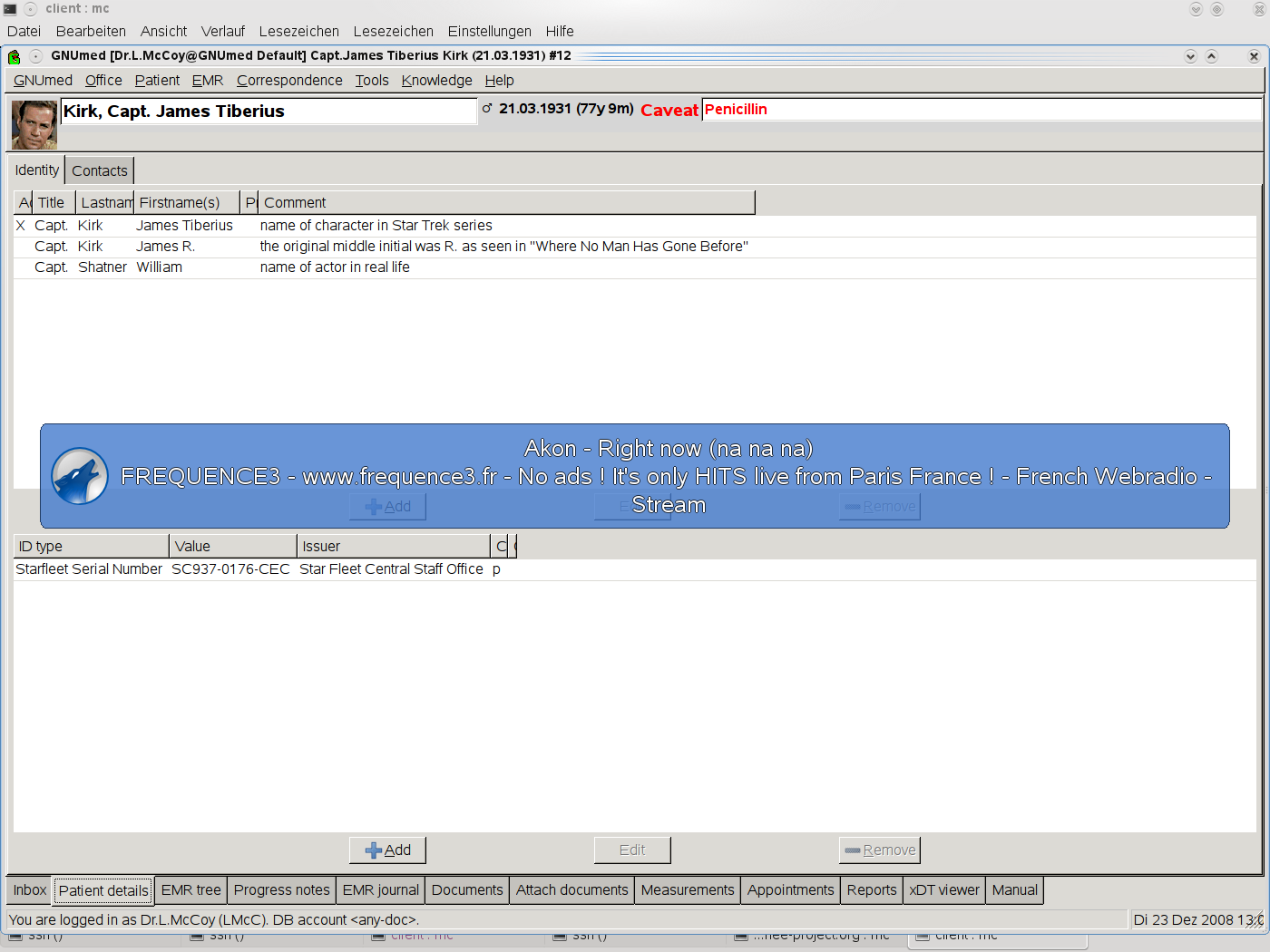Open the Documents tab
The height and width of the screenshot is (952, 1270).
467,889
